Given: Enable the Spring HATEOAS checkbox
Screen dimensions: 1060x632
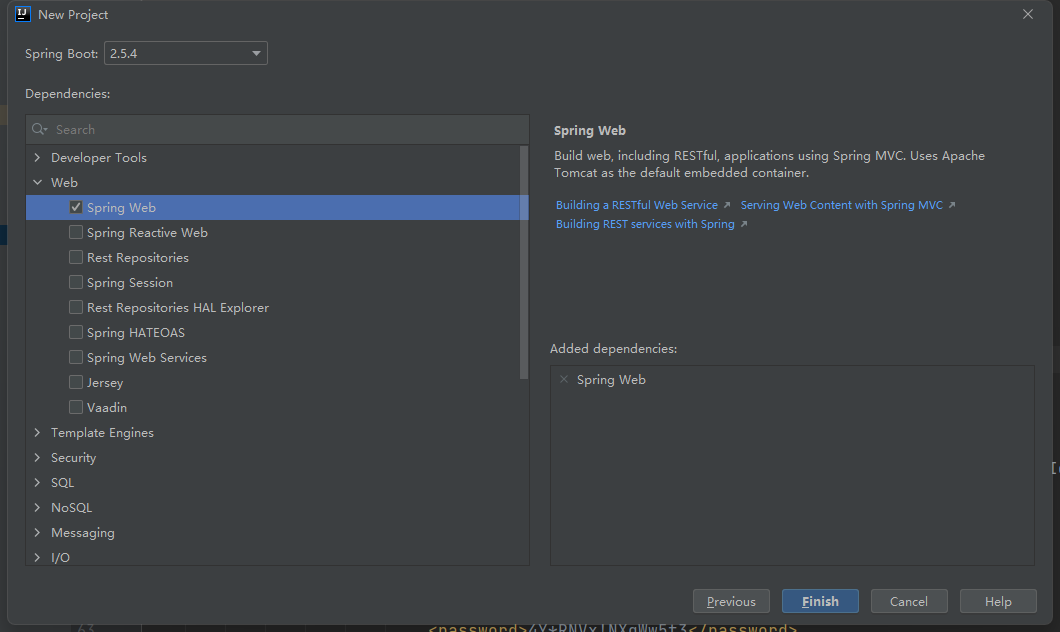Looking at the screenshot, I should tap(76, 333).
